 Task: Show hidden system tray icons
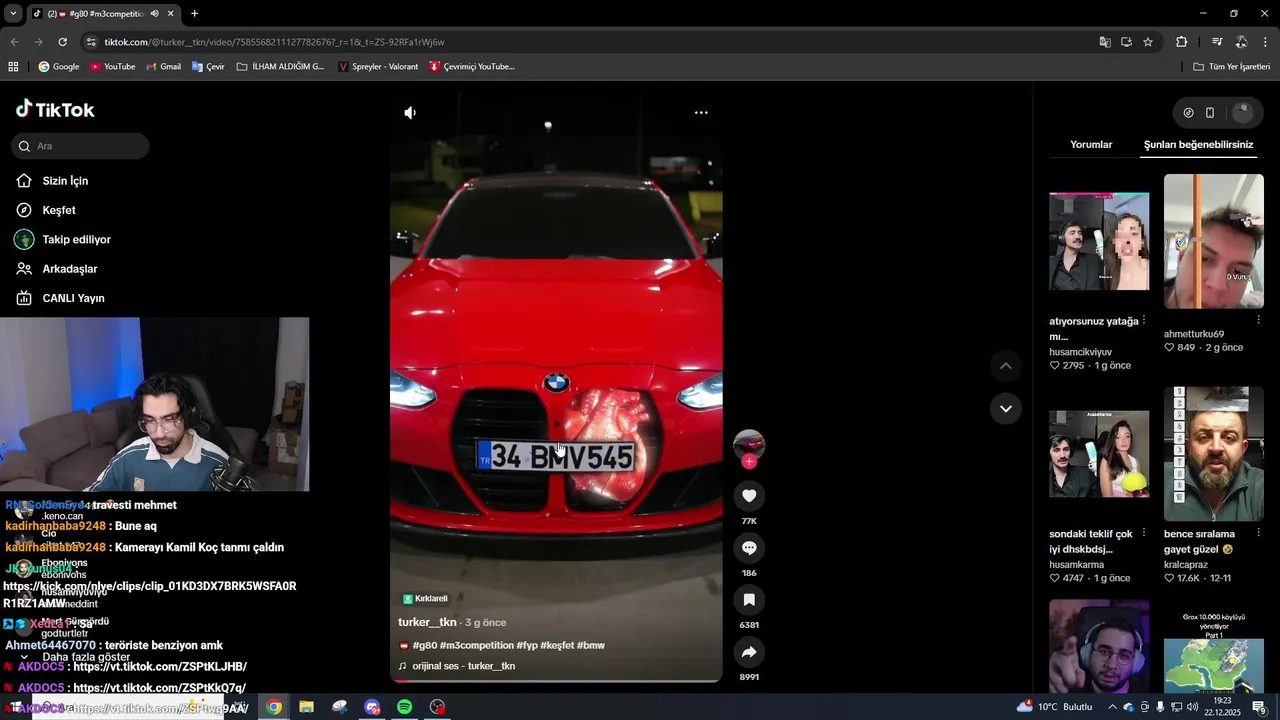coord(1112,707)
